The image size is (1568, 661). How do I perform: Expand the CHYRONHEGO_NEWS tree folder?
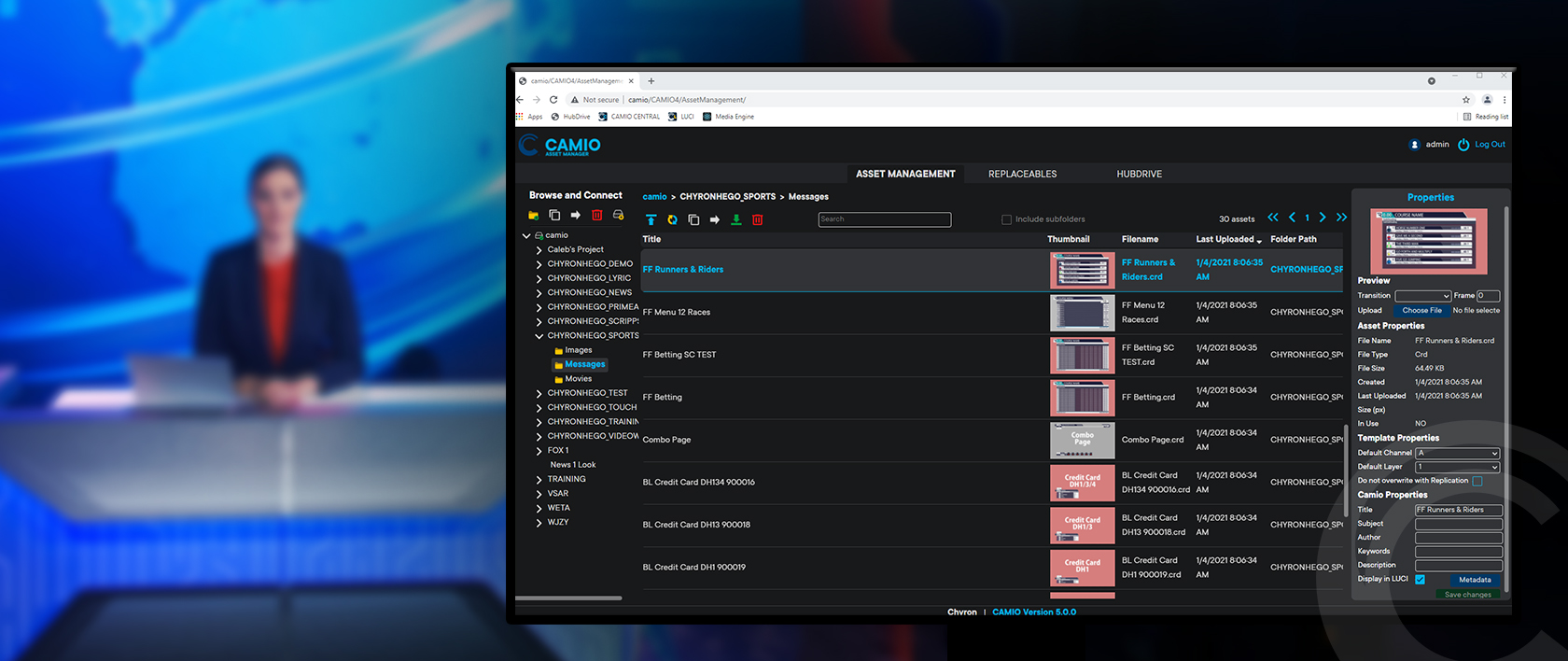click(539, 293)
